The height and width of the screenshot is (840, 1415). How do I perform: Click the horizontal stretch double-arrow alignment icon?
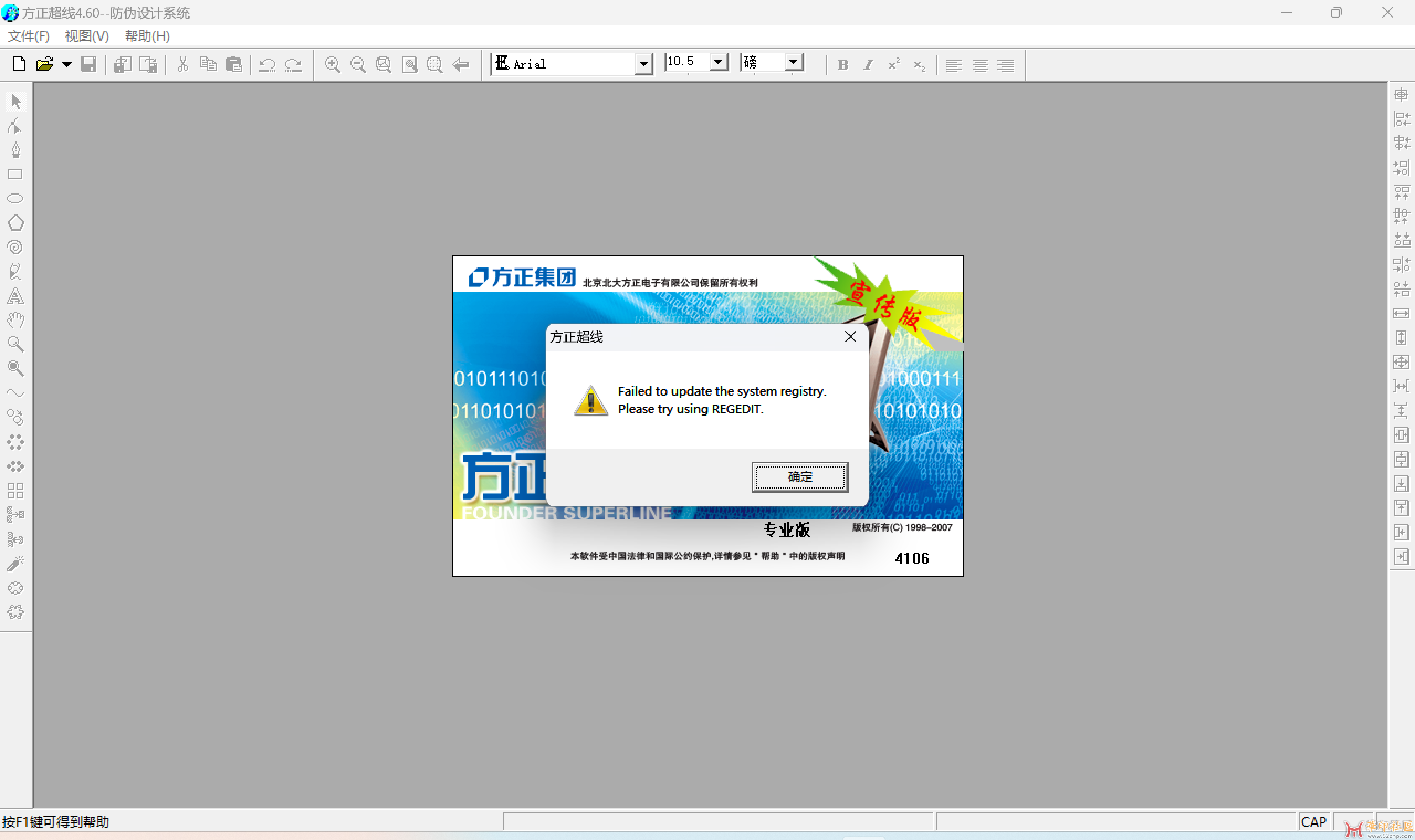(x=1401, y=313)
